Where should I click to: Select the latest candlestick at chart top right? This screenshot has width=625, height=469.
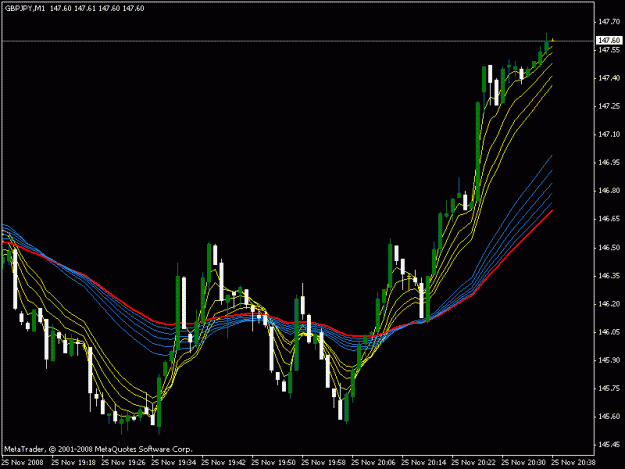coord(552,40)
